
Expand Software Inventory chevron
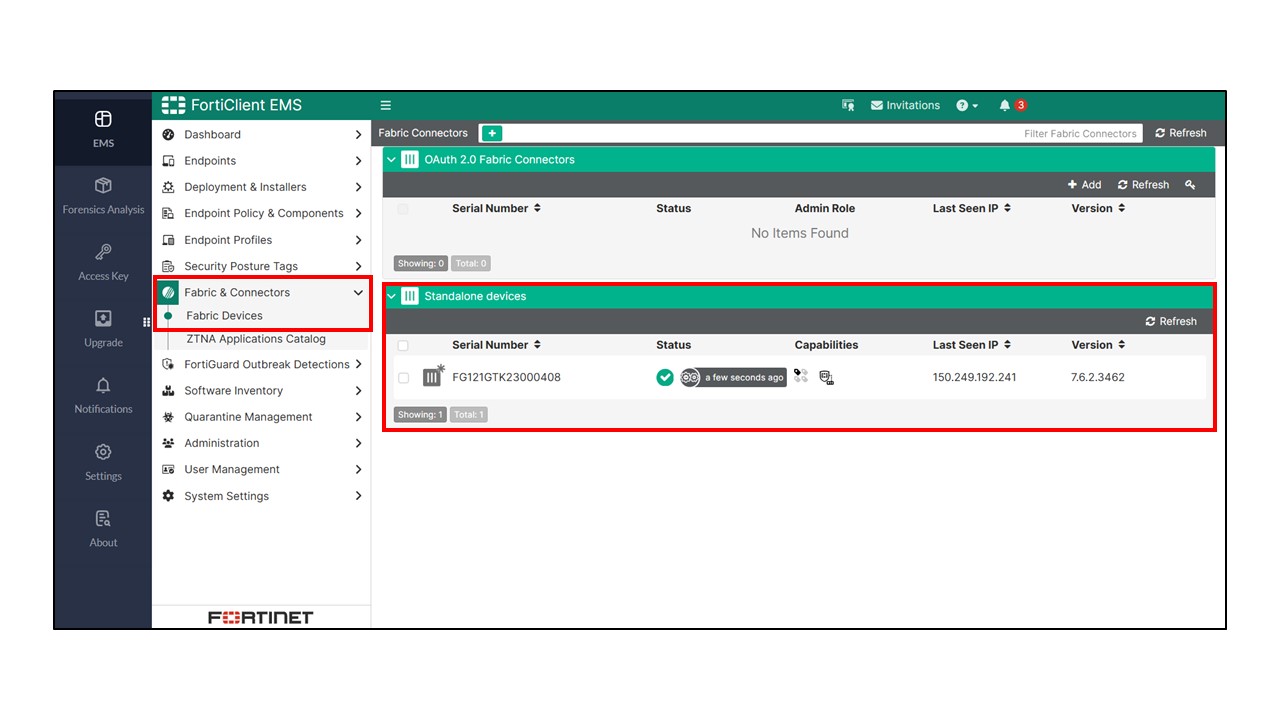point(358,391)
